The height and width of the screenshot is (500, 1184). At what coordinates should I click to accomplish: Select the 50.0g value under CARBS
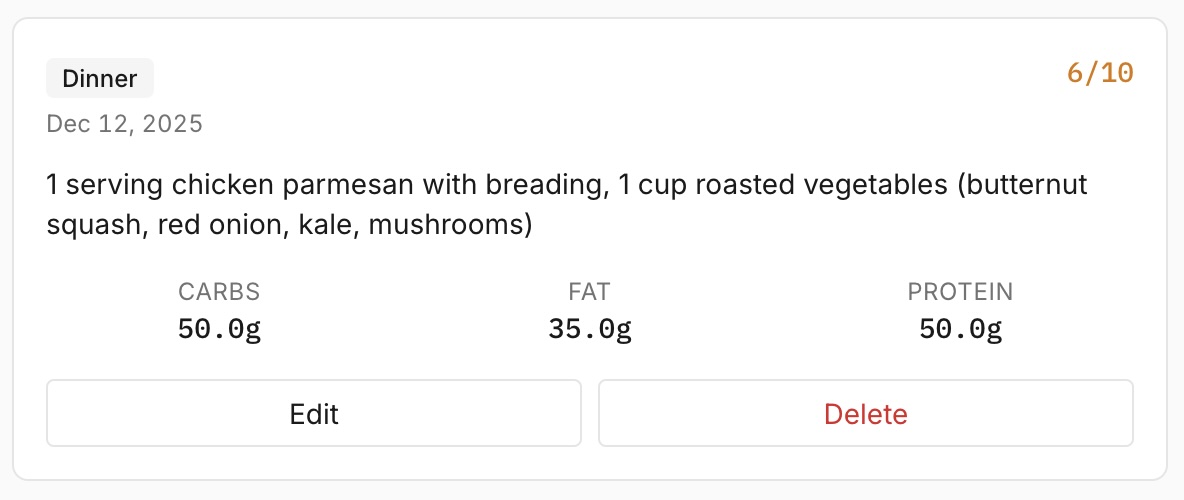[x=219, y=328]
